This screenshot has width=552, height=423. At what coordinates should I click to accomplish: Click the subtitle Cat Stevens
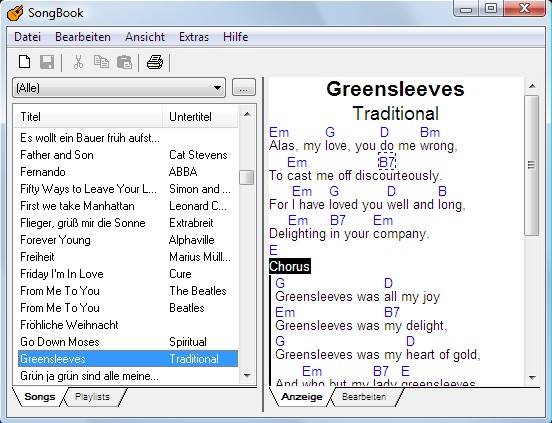tap(198, 155)
